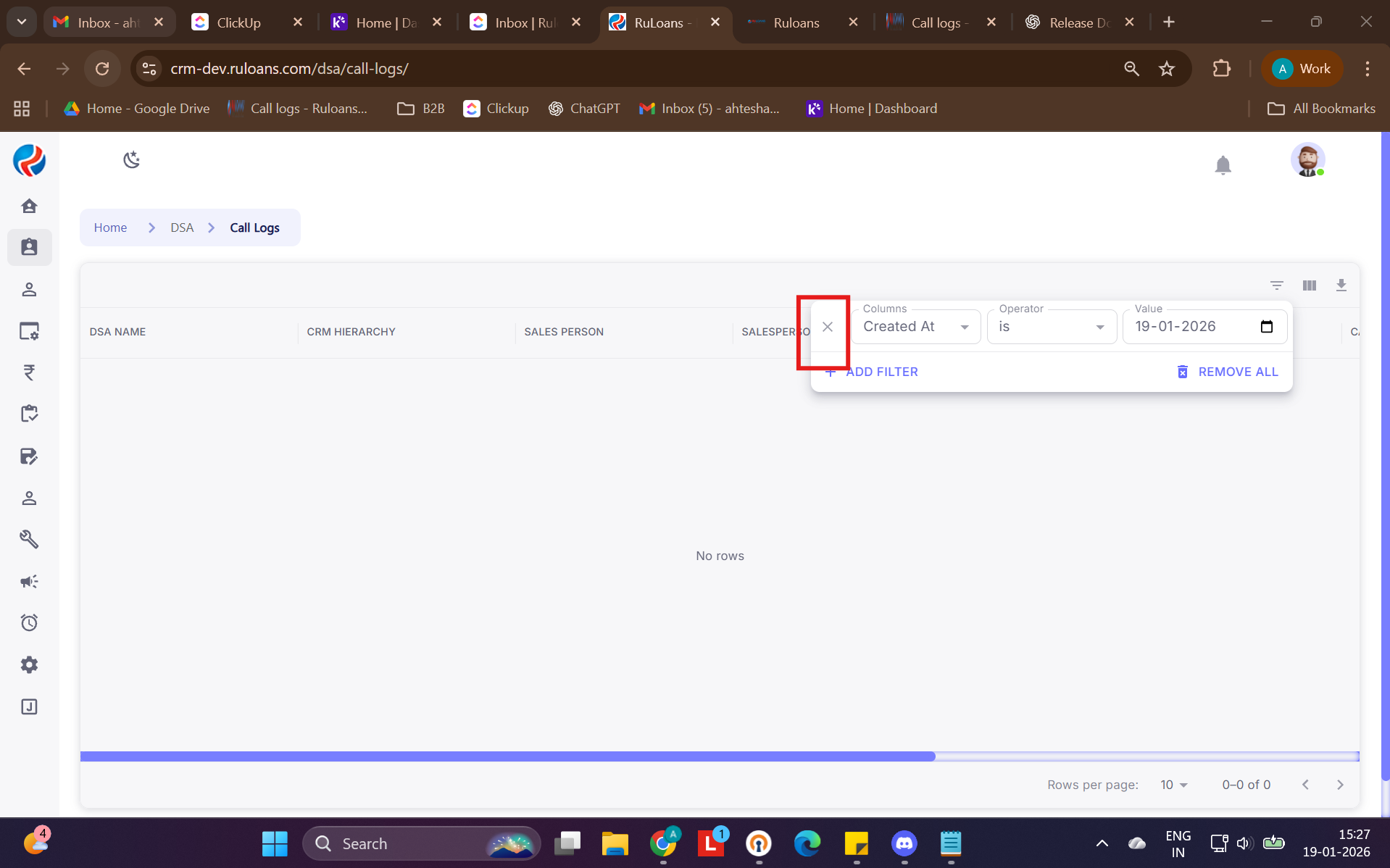This screenshot has height=868, width=1390.
Task: Open the settings gear in sidebar
Action: (29, 665)
